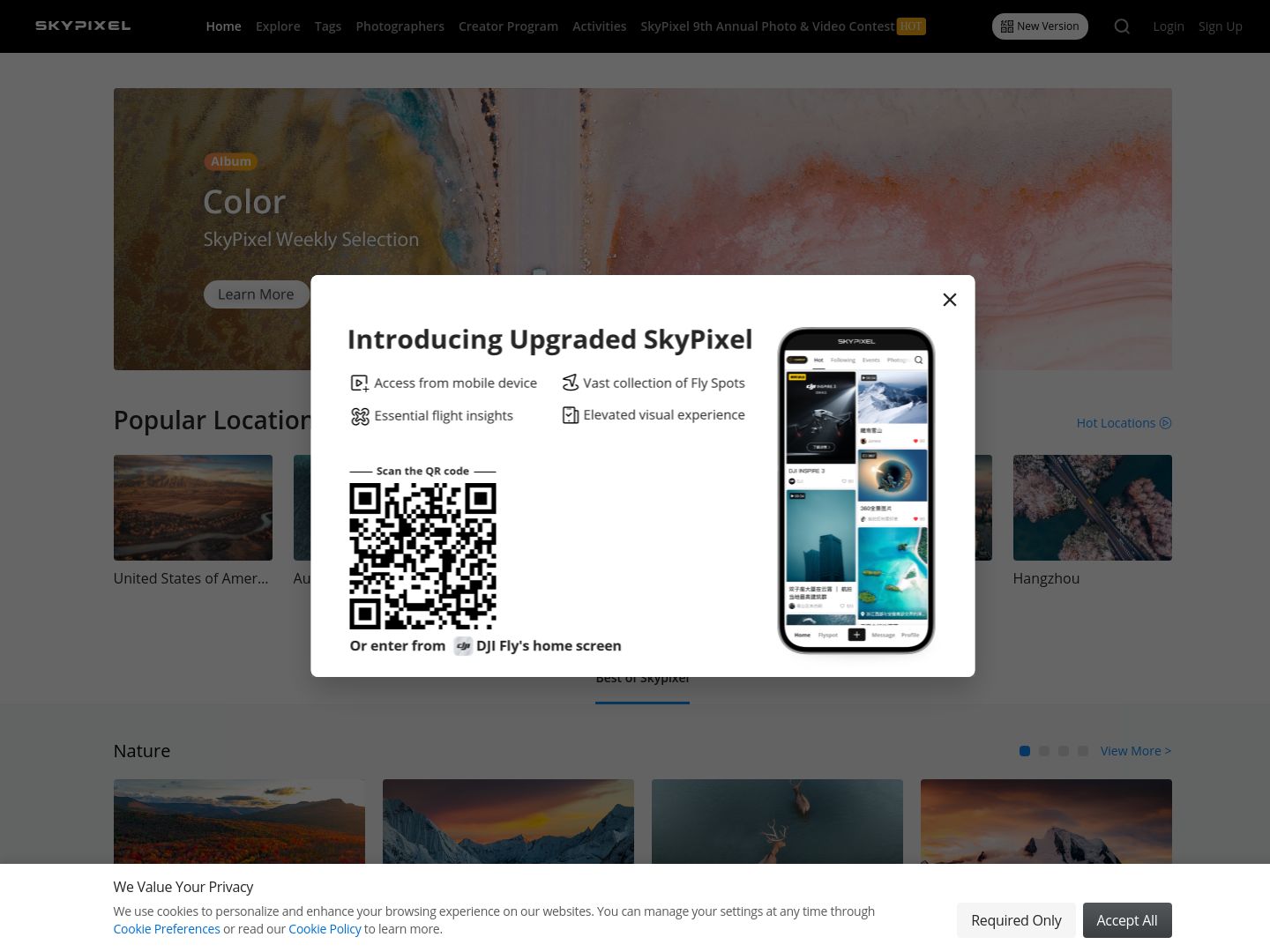Click the Hangzhou location label

coord(1046,578)
